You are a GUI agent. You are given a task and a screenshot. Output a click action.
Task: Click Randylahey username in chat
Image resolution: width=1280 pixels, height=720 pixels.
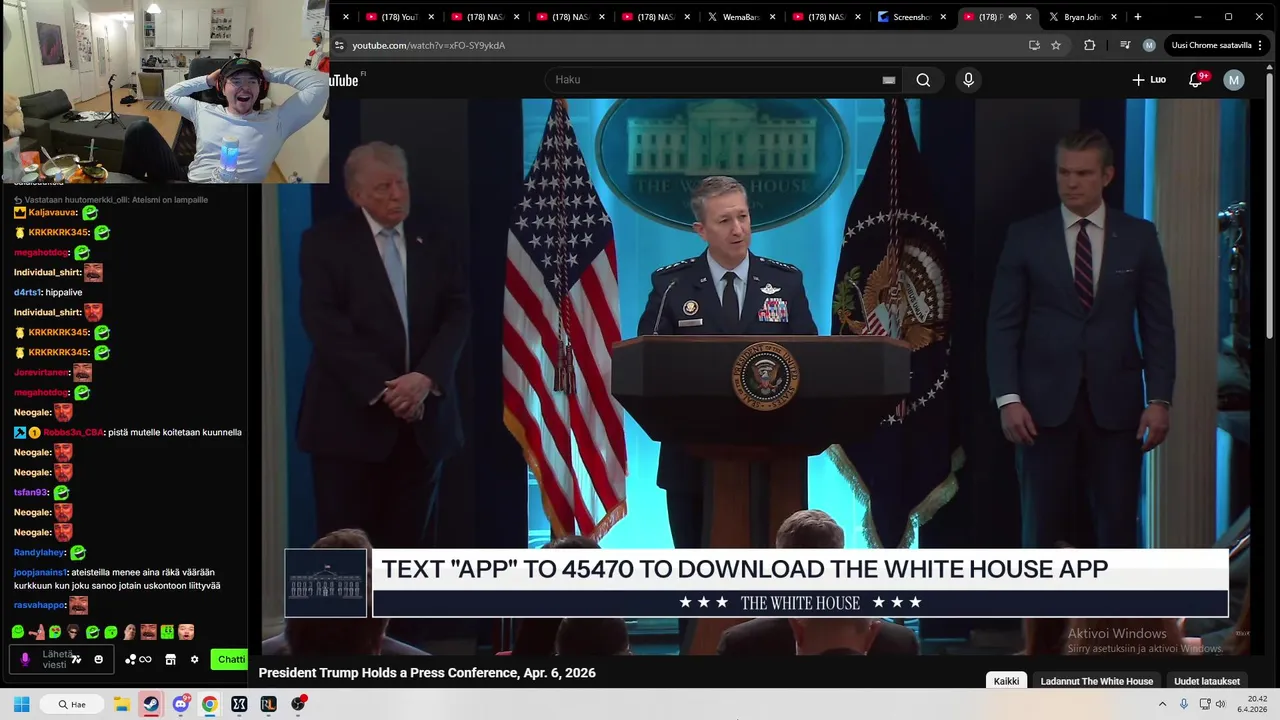[x=39, y=552]
